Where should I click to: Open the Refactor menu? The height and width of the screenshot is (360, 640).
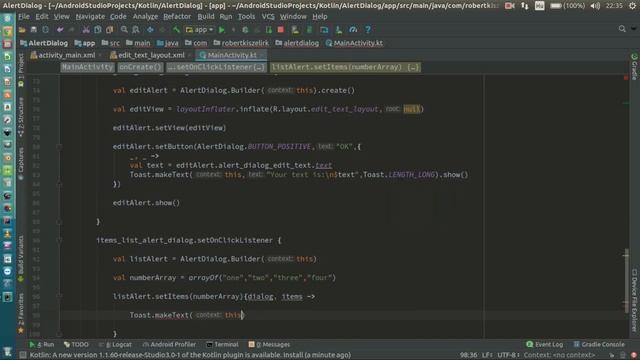[177, 17]
